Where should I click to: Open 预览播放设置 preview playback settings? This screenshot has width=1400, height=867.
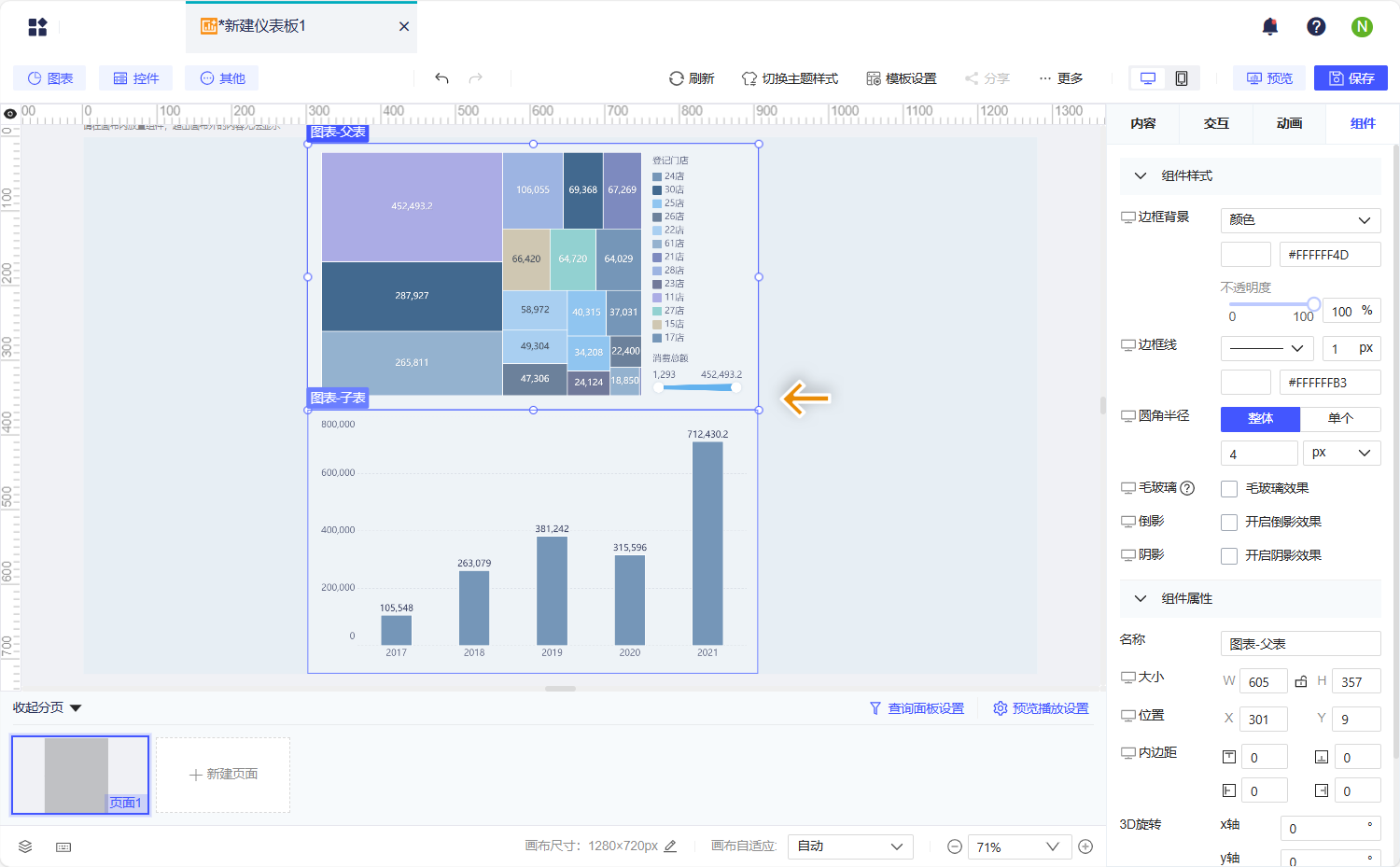(1041, 708)
